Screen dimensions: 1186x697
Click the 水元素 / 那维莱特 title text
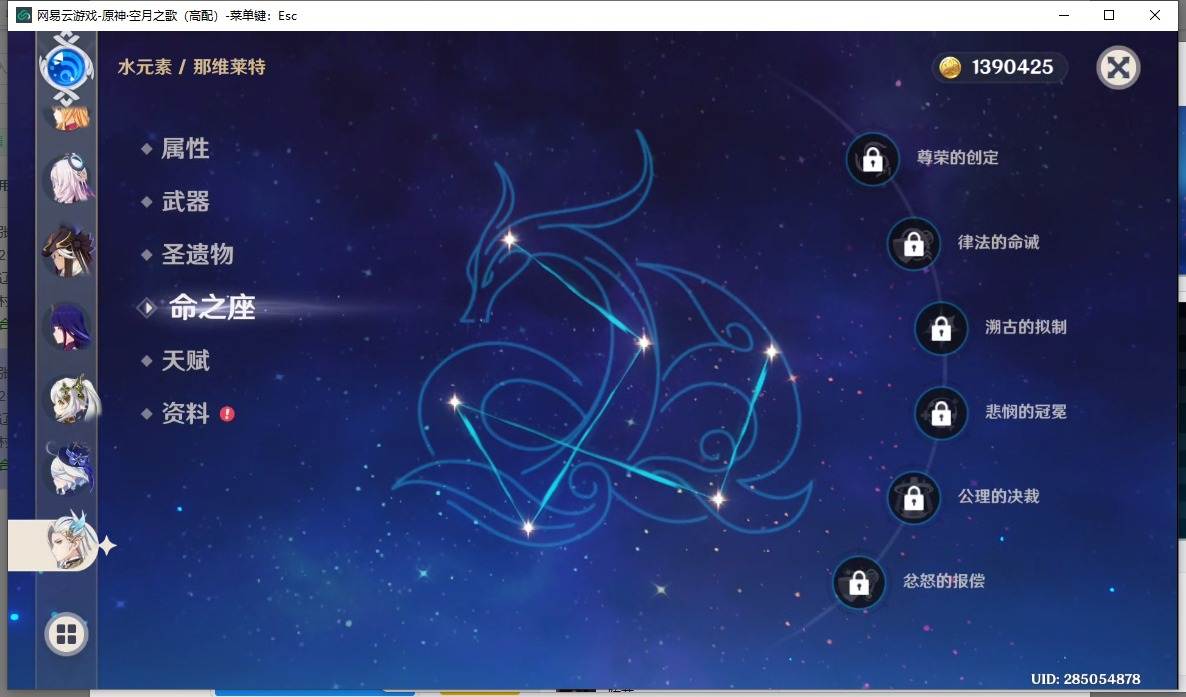[x=192, y=67]
